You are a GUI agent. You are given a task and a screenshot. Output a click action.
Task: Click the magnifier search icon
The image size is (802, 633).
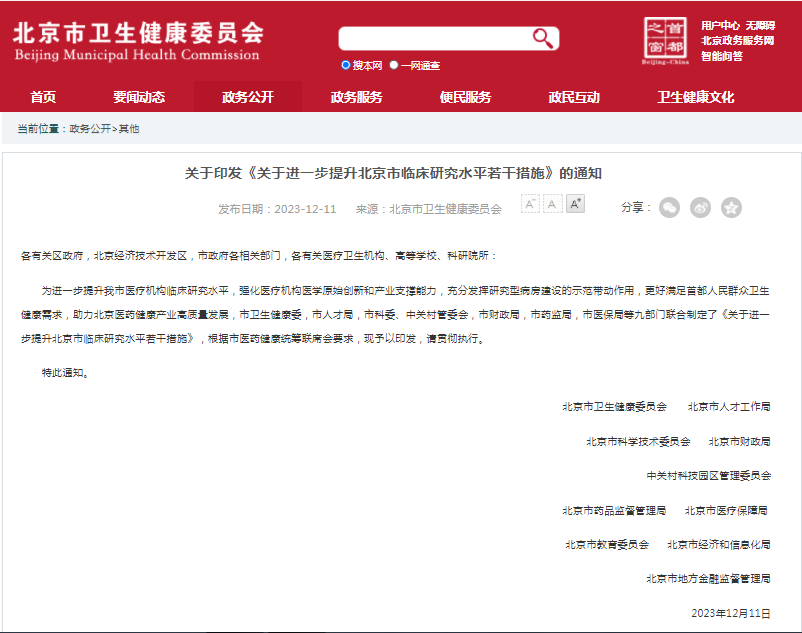pos(543,38)
